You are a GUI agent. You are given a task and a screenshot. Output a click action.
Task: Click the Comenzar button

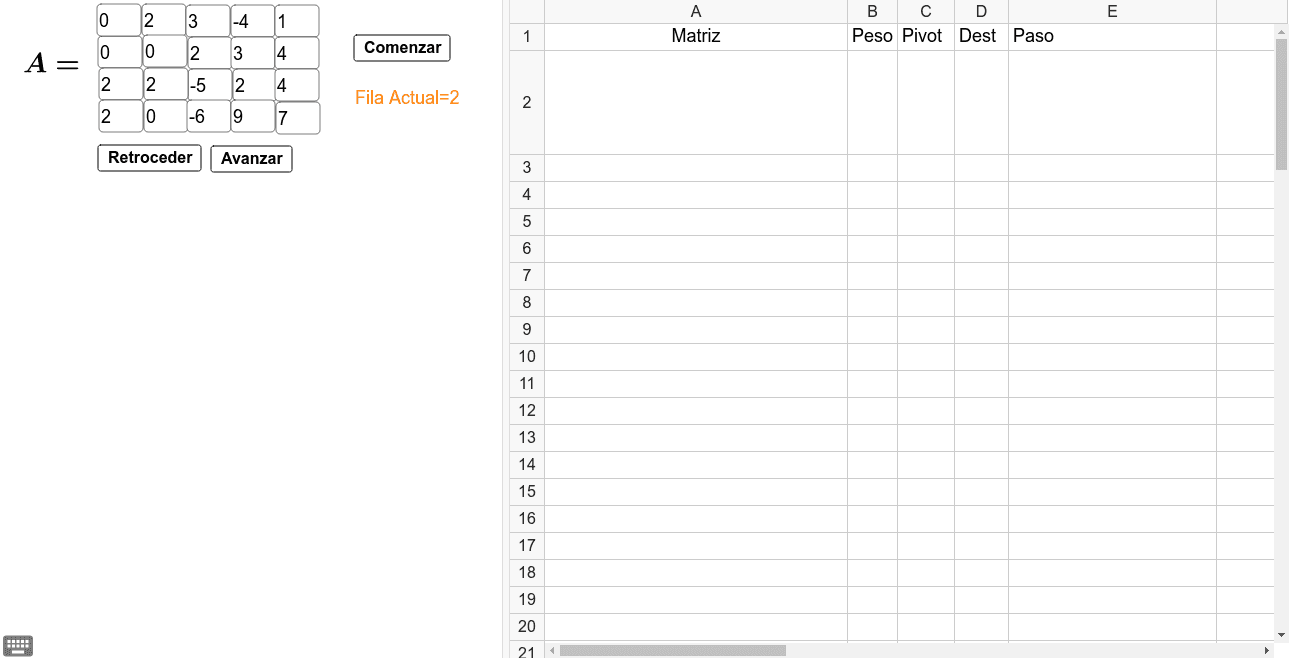coord(402,48)
